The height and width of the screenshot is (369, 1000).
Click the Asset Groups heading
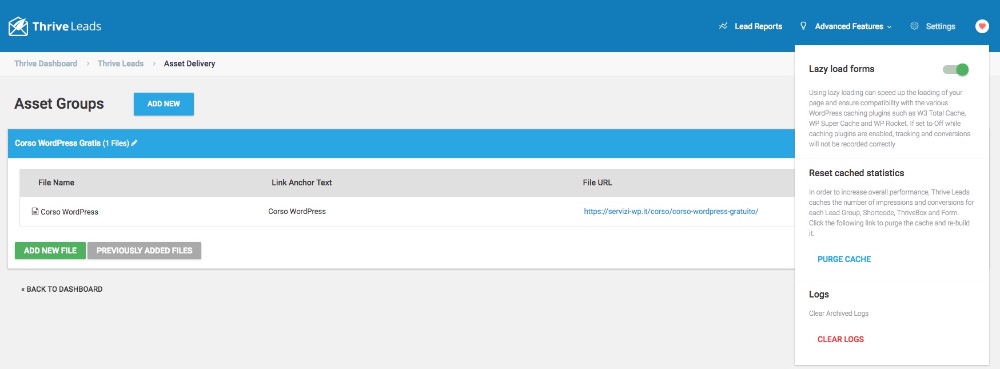59,104
